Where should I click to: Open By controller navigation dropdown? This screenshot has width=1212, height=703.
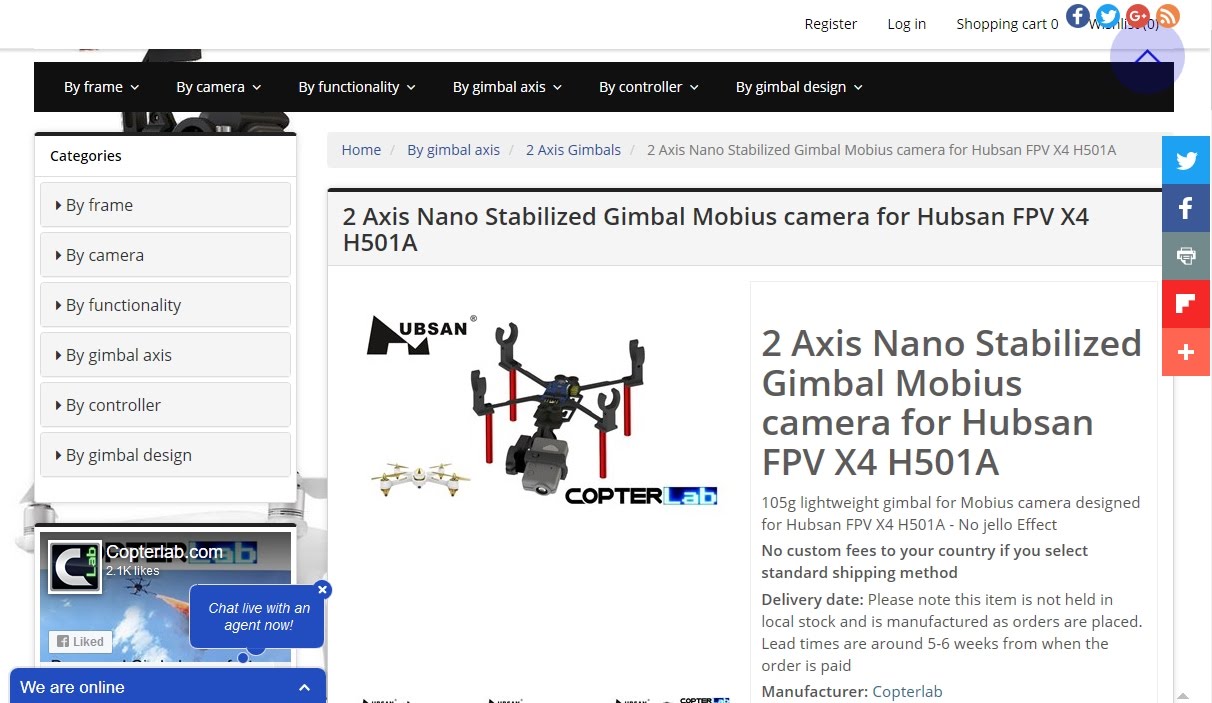click(x=649, y=87)
